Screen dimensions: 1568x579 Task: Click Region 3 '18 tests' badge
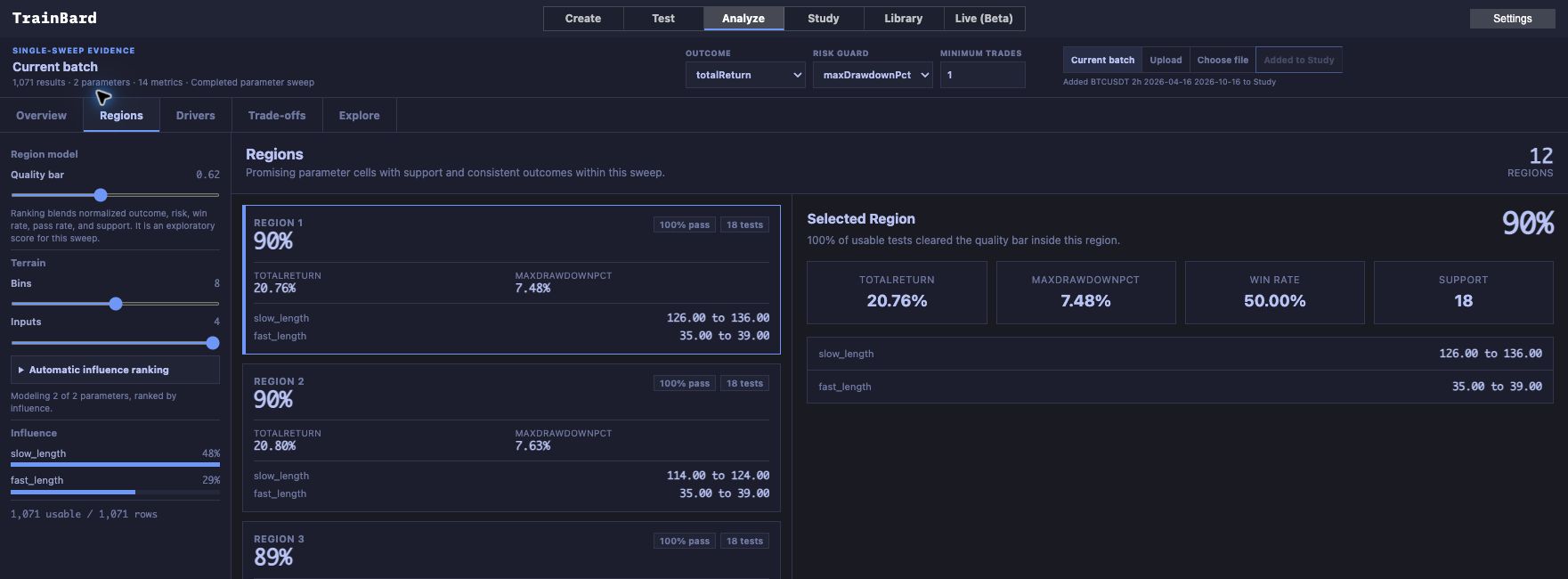click(x=744, y=542)
